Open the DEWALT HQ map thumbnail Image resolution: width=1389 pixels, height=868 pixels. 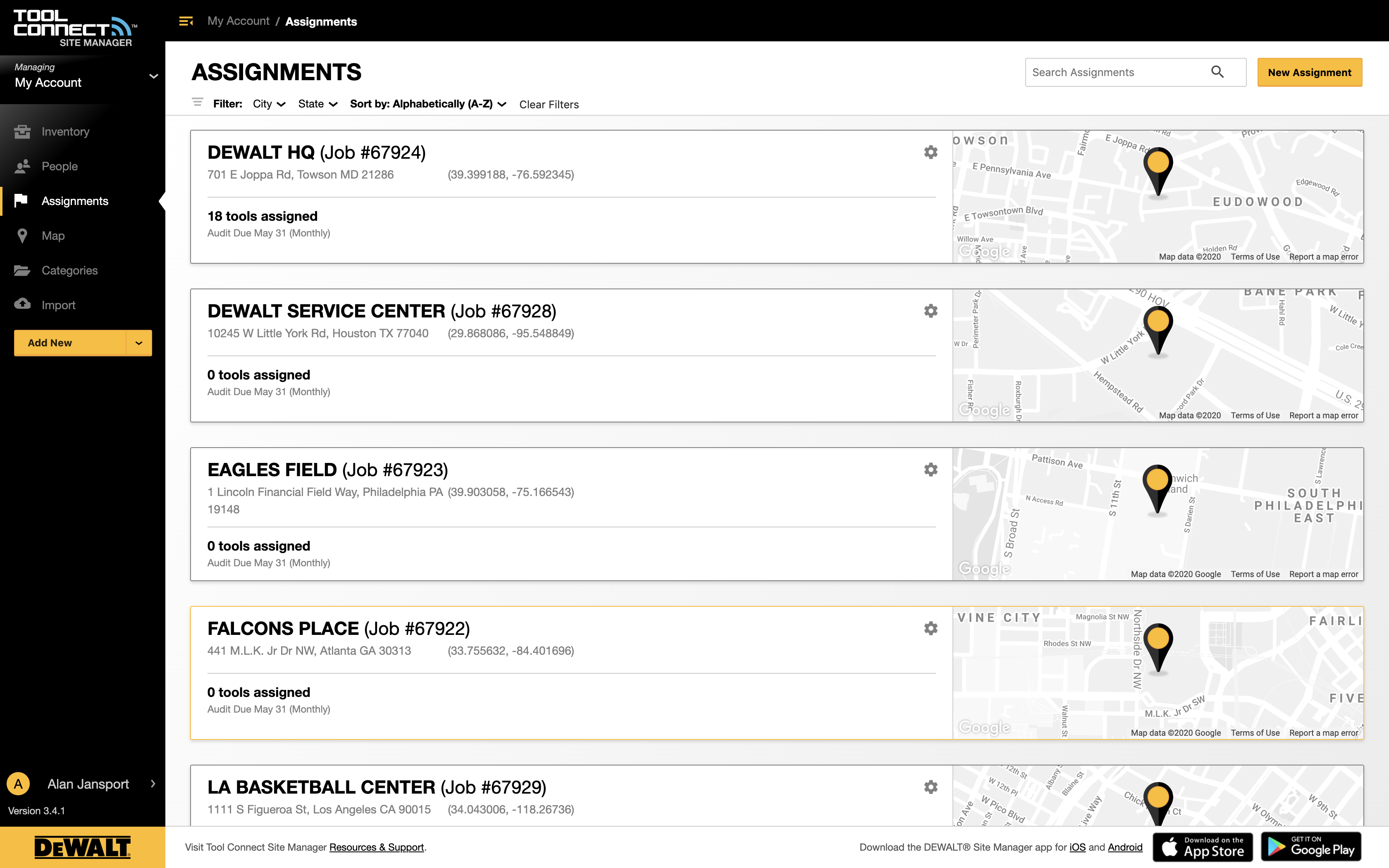coord(1157,197)
